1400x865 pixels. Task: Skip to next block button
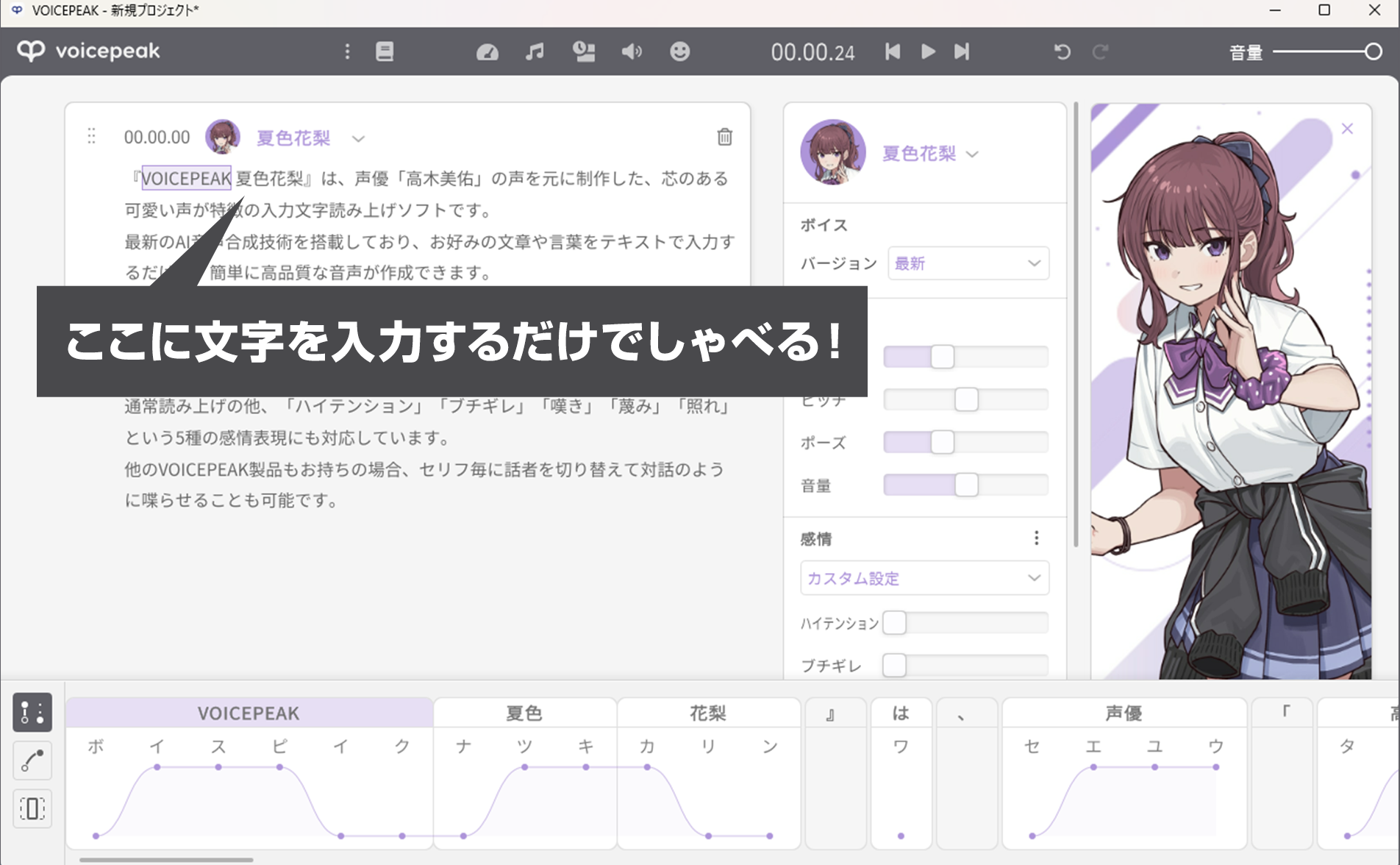962,51
